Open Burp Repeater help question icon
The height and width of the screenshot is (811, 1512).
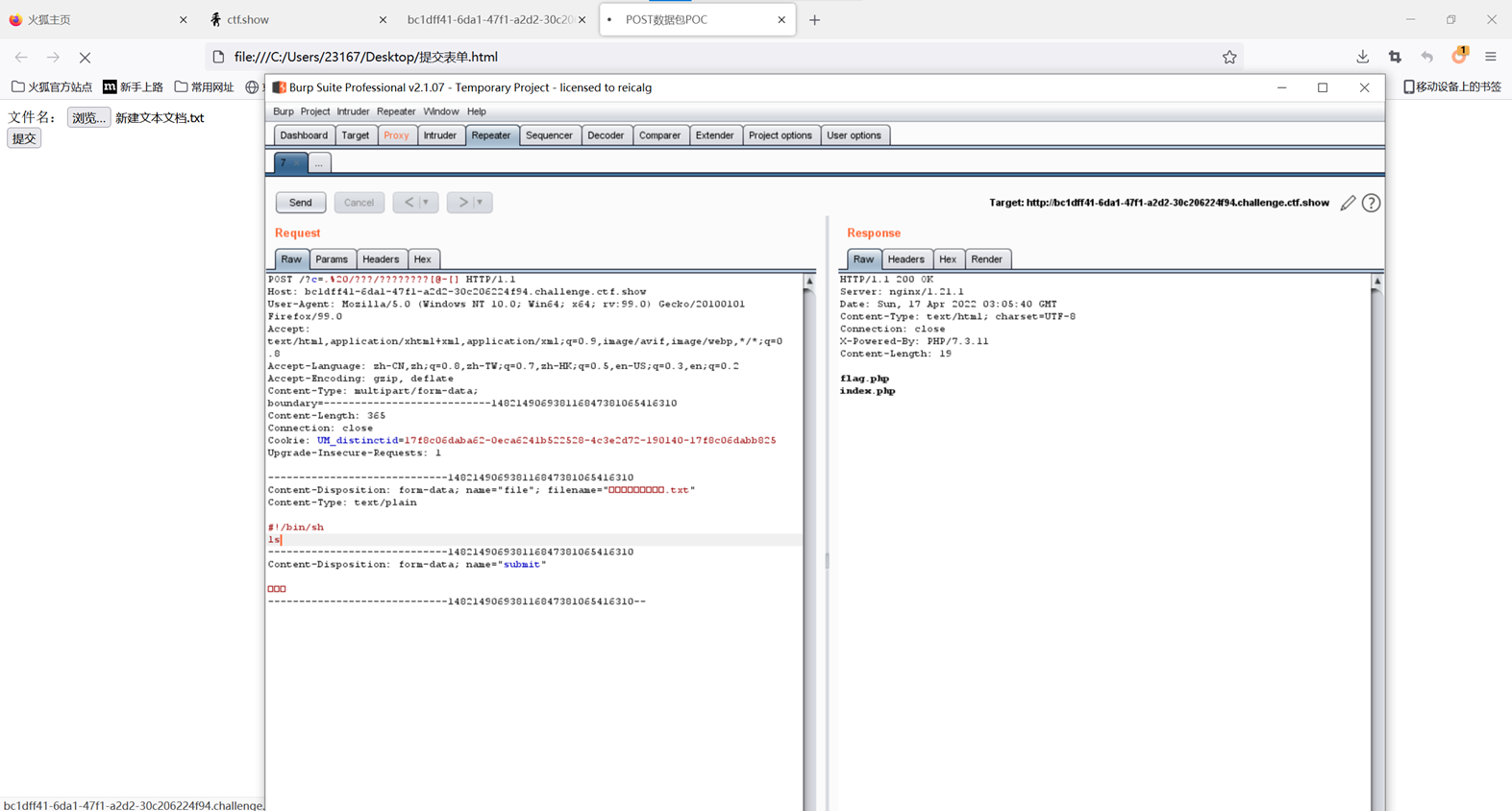point(1371,203)
